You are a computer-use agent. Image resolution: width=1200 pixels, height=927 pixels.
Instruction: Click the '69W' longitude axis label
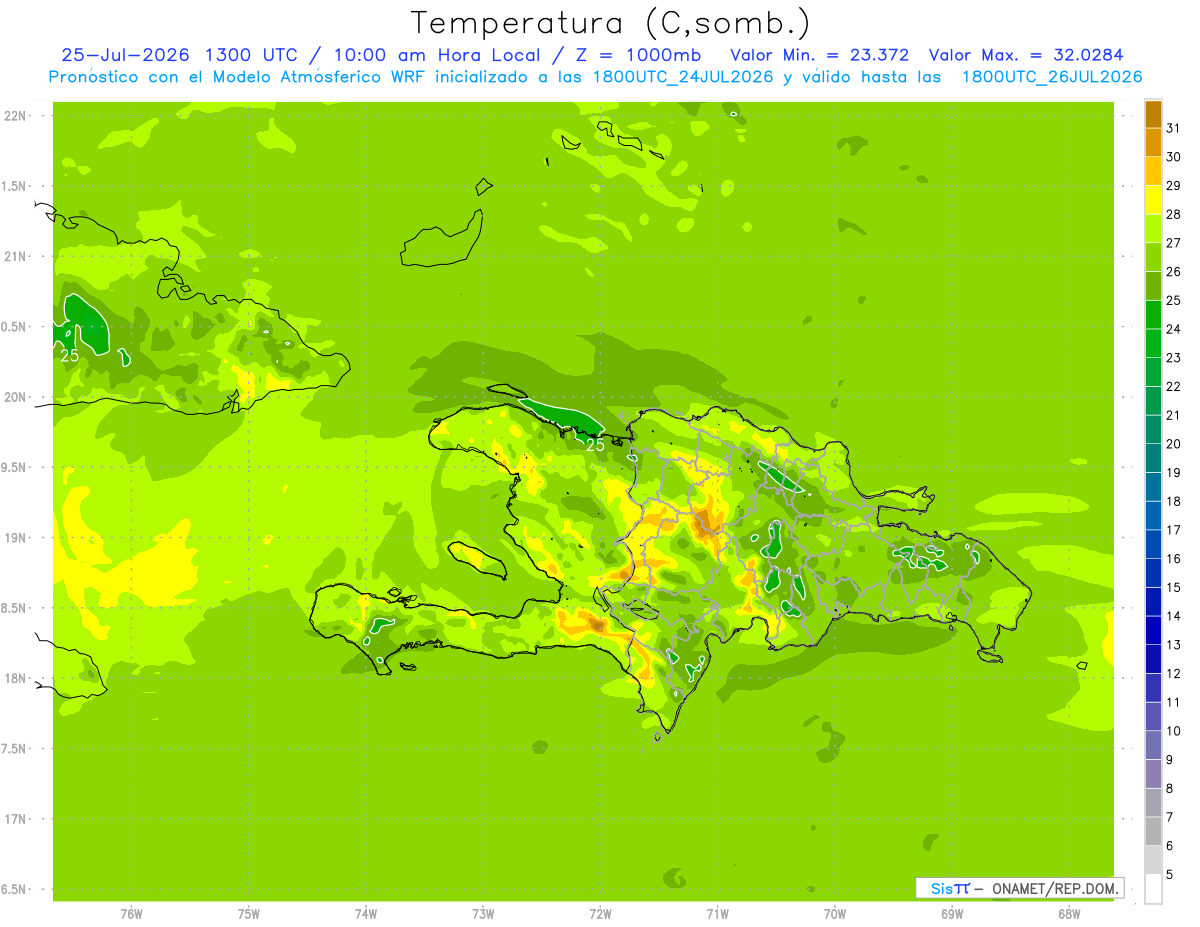point(952,914)
